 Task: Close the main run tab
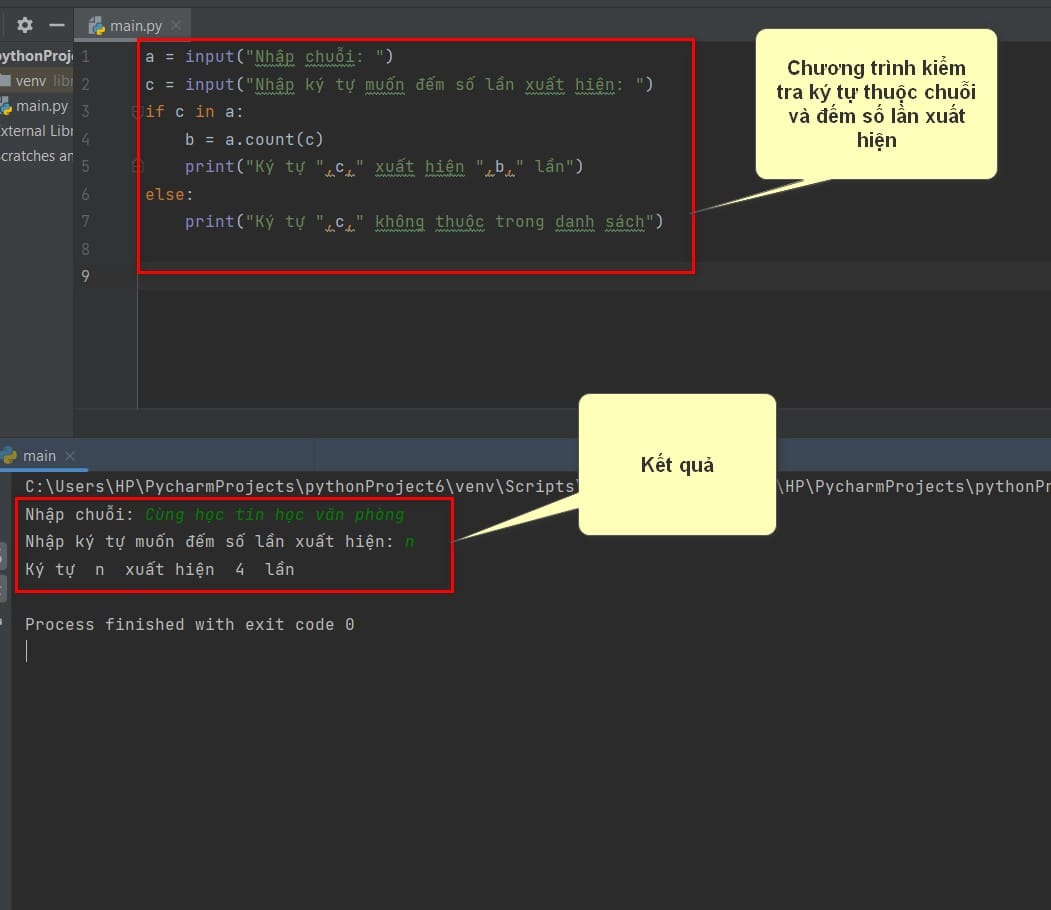(70, 456)
